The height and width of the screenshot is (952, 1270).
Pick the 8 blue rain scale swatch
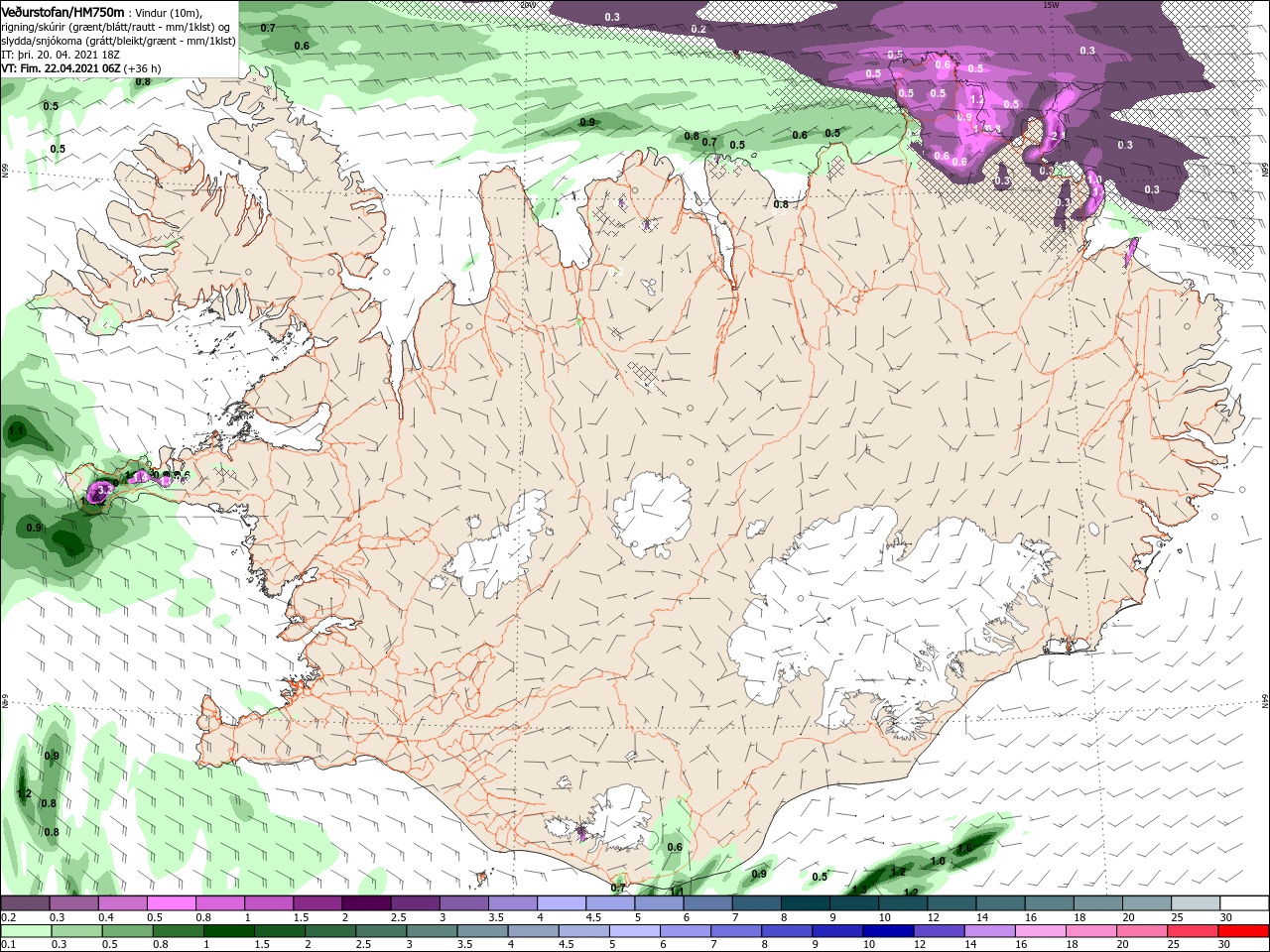pos(787,931)
